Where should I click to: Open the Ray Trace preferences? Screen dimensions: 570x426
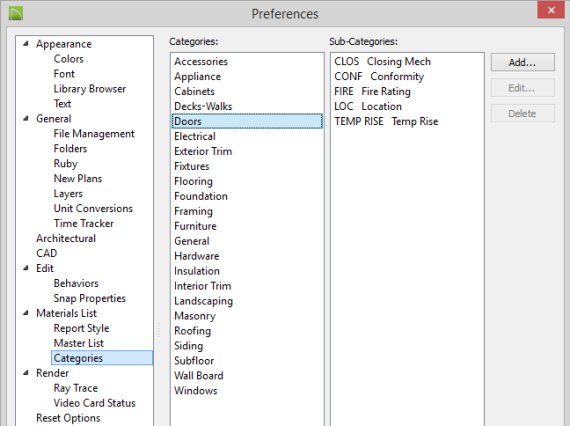(x=76, y=388)
